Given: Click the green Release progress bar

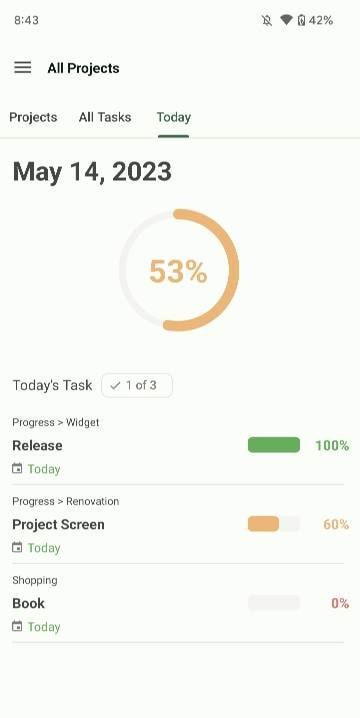Looking at the screenshot, I should [274, 445].
